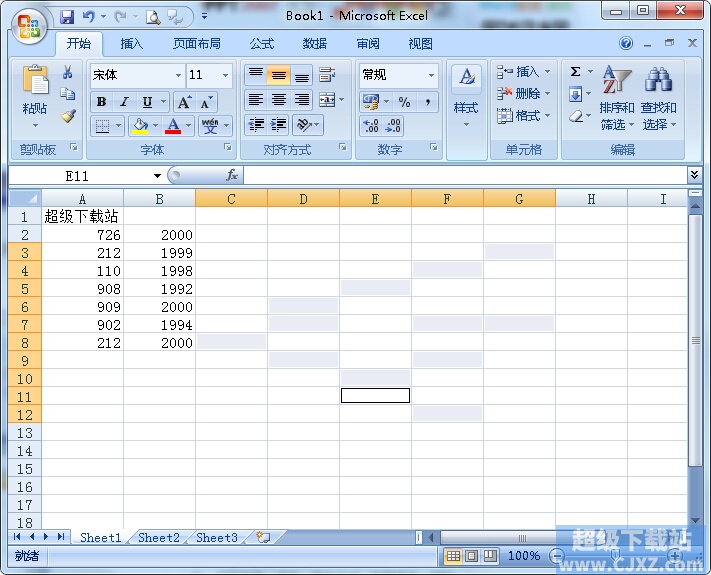The image size is (711, 575).
Task: Switch to Sheet2 tab
Action: coord(159,538)
